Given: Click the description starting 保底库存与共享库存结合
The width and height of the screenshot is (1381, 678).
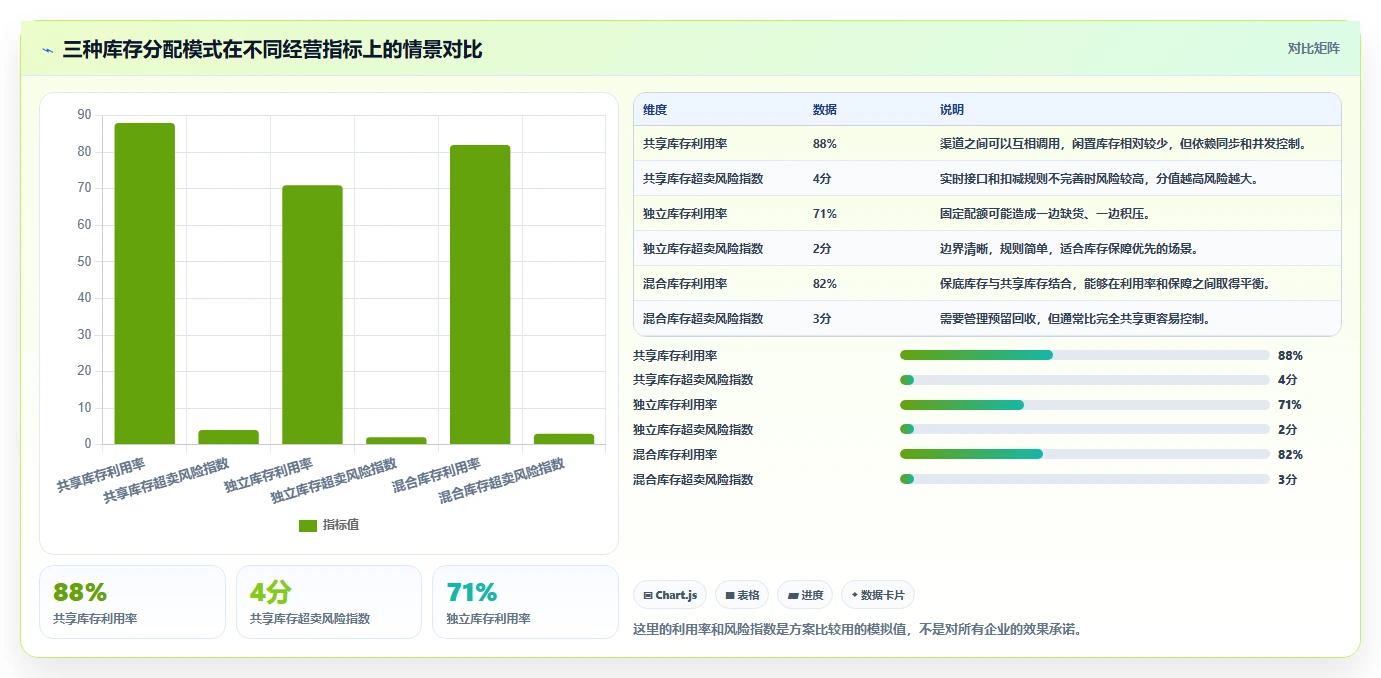Looking at the screenshot, I should pyautogui.click(x=1106, y=284).
